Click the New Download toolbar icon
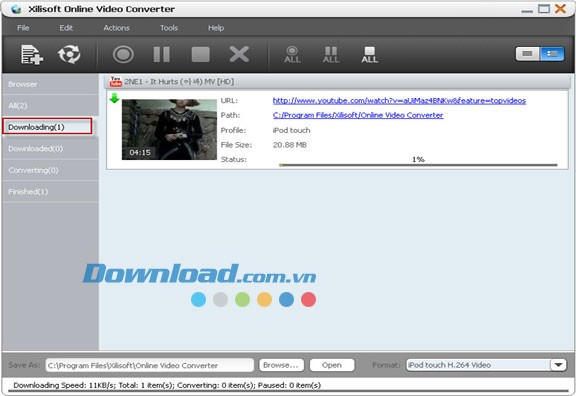The width and height of the screenshot is (576, 396). [x=32, y=55]
